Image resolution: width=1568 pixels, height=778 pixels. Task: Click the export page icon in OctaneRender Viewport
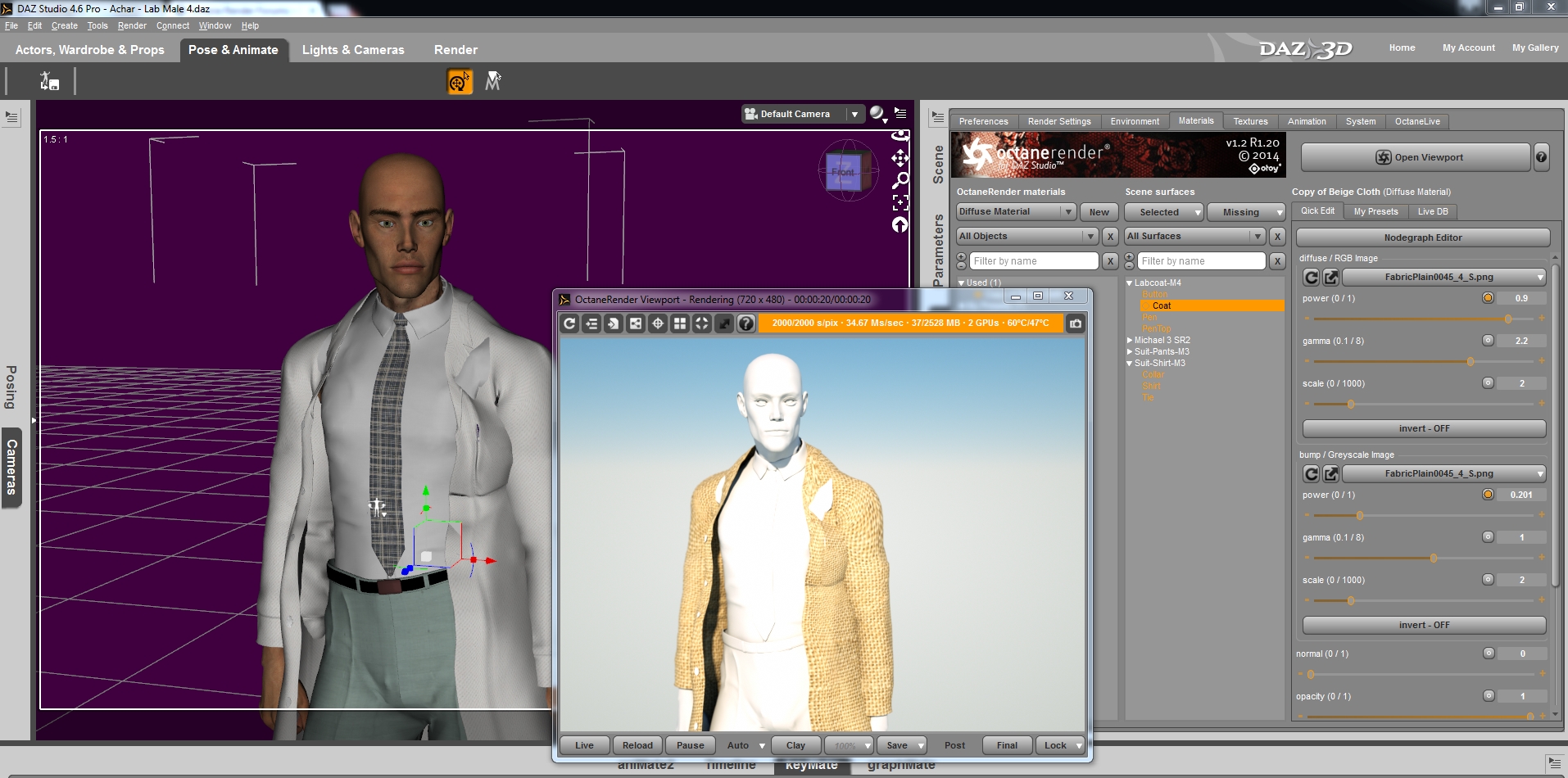tap(614, 323)
